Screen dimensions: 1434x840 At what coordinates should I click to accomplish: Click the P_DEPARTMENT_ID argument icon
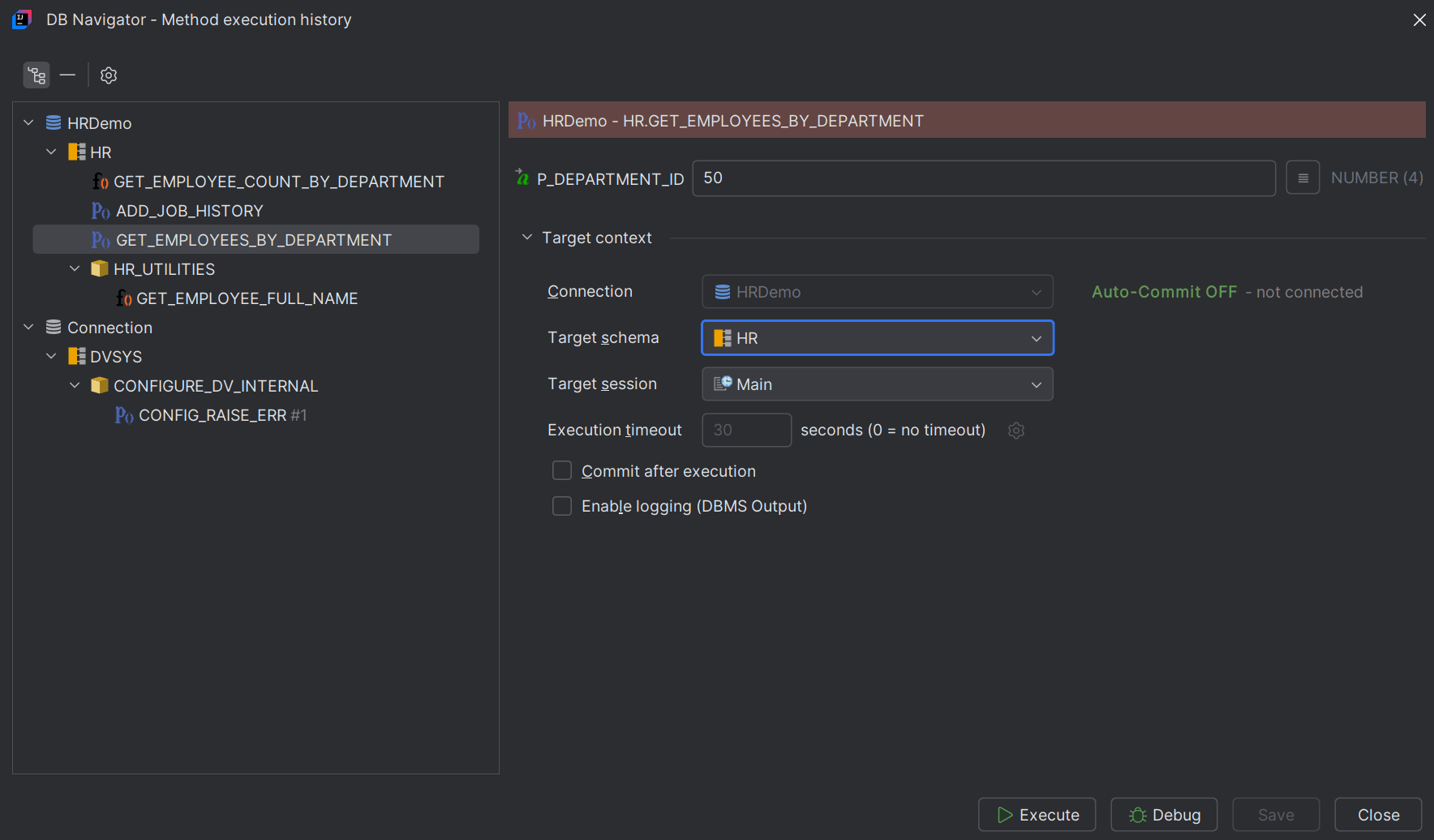[x=522, y=178]
